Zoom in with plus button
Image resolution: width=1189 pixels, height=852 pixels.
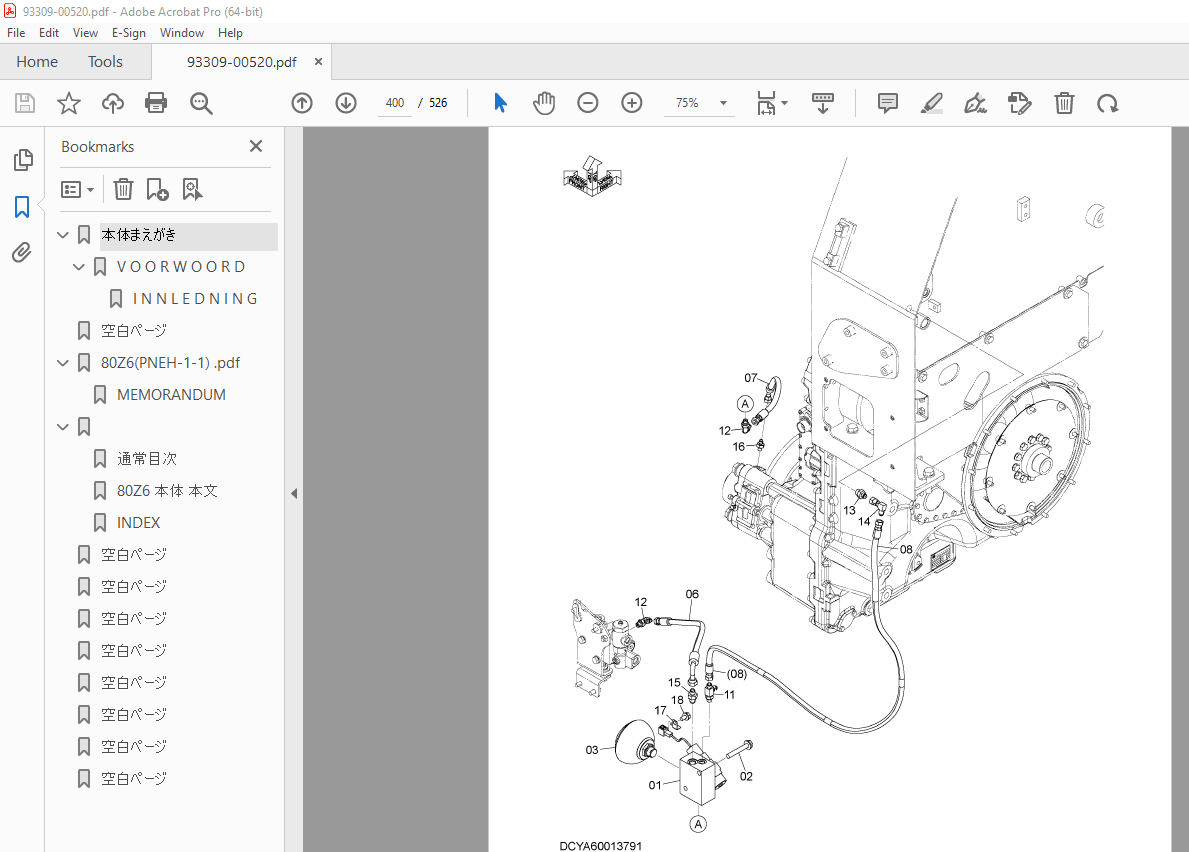click(632, 103)
